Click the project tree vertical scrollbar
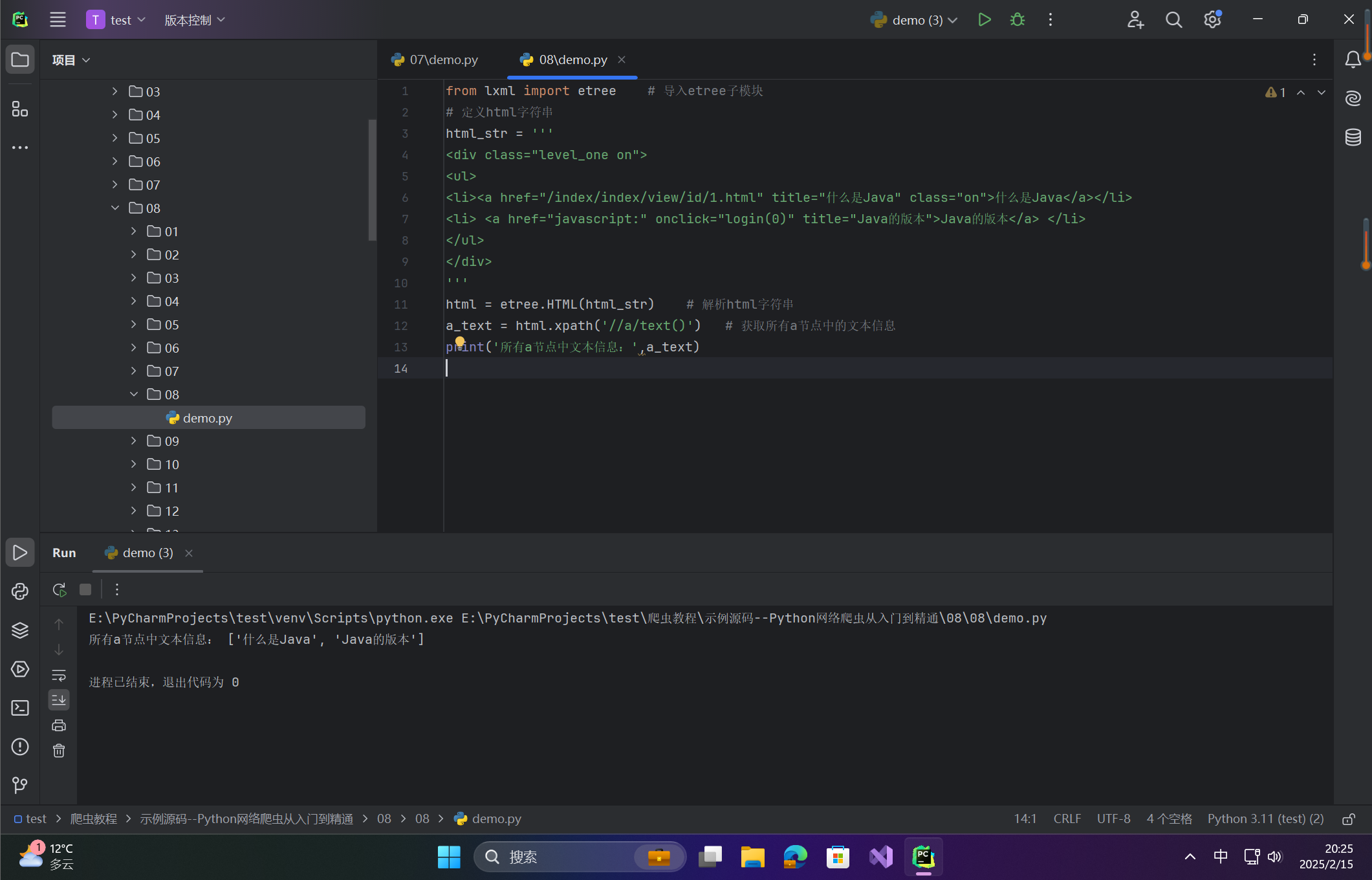The height and width of the screenshot is (880, 1372). [x=372, y=180]
